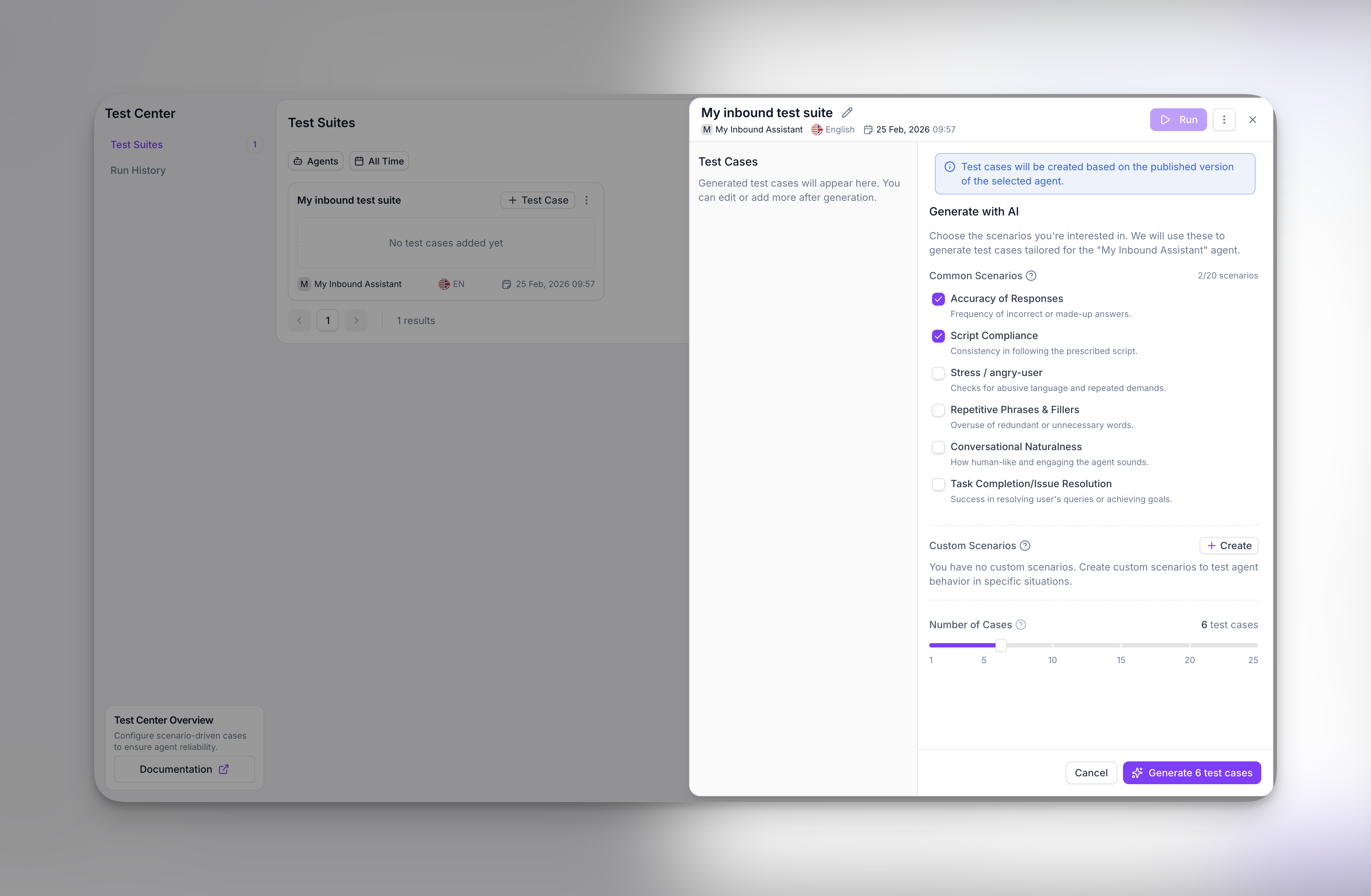The height and width of the screenshot is (896, 1371).
Task: Switch to Run History section
Action: coord(138,171)
